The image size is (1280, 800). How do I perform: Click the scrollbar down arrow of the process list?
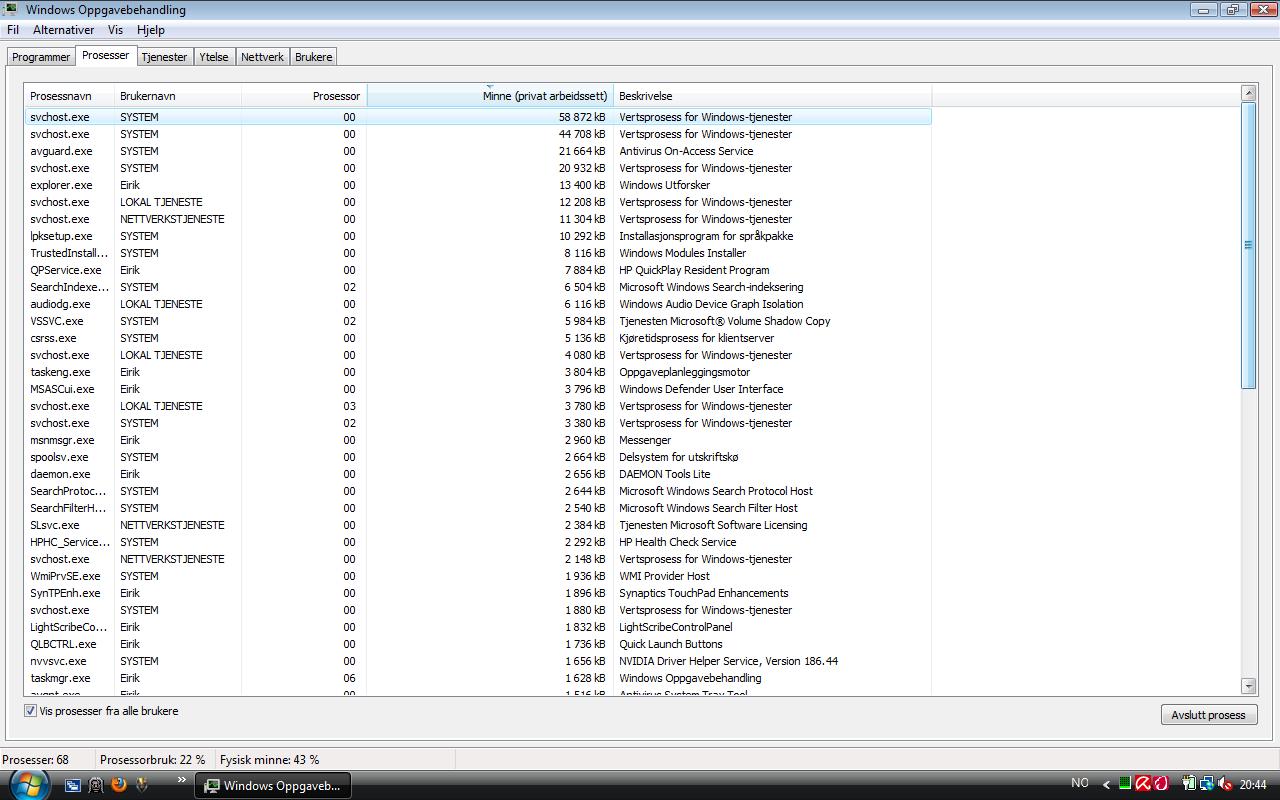coord(1248,686)
